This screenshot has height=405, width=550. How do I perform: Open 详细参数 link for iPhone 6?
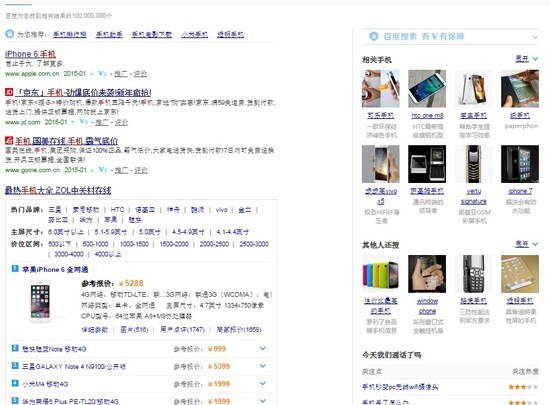coord(95,330)
